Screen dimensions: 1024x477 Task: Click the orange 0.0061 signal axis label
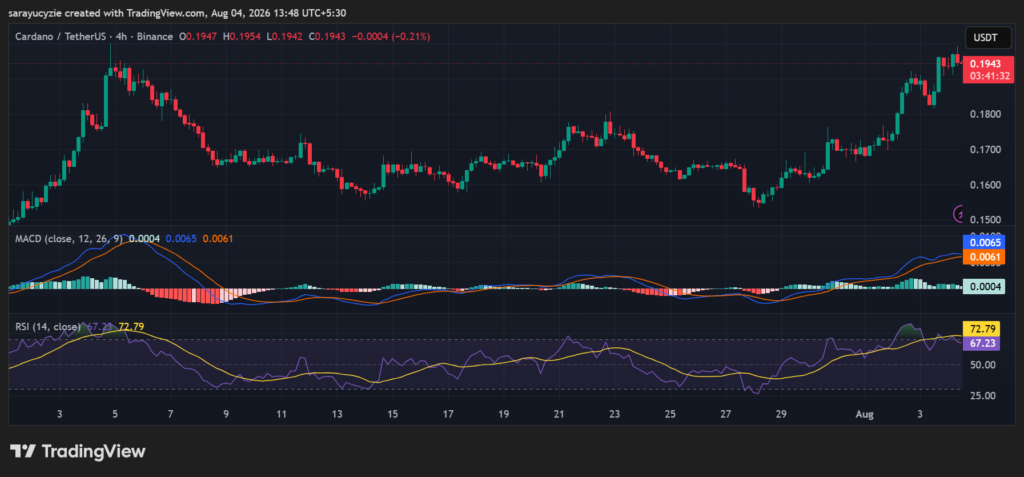pyautogui.click(x=984, y=257)
